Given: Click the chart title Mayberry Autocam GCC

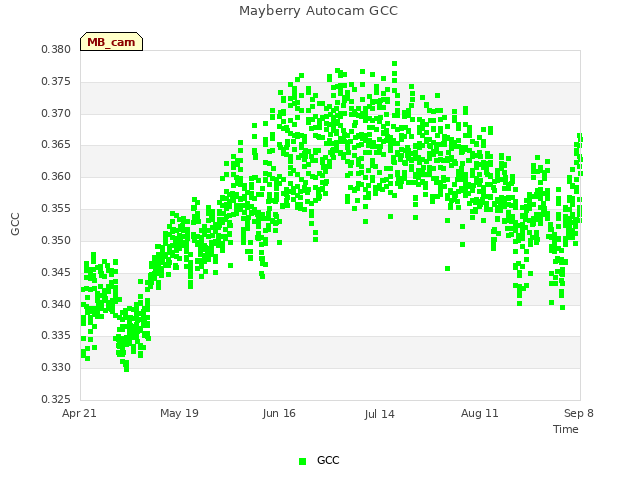Looking at the screenshot, I should coord(318,11).
